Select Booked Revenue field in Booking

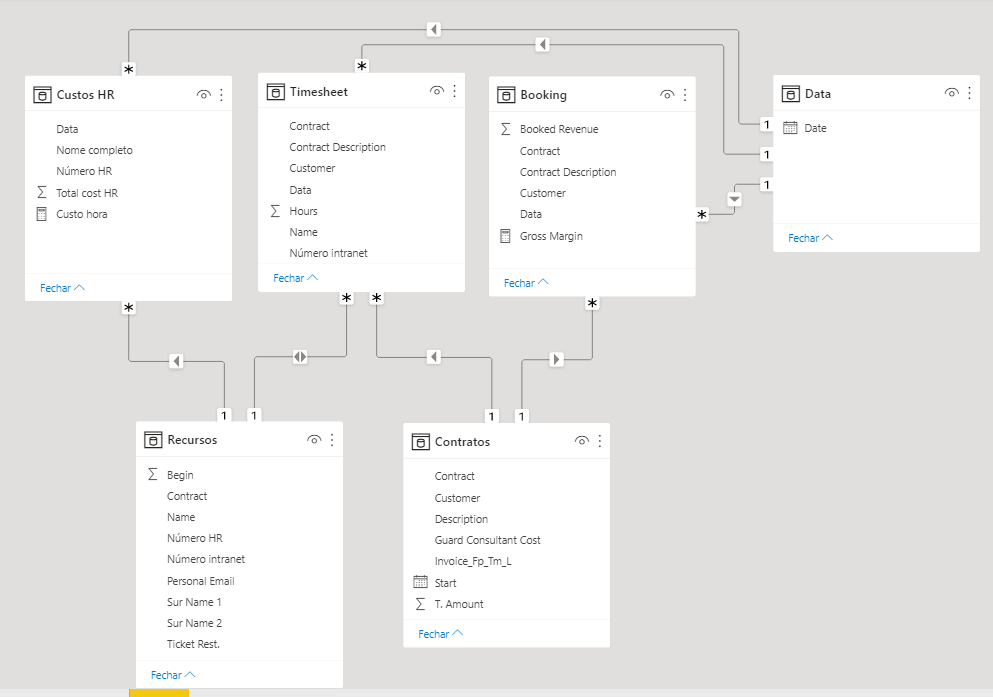559,129
